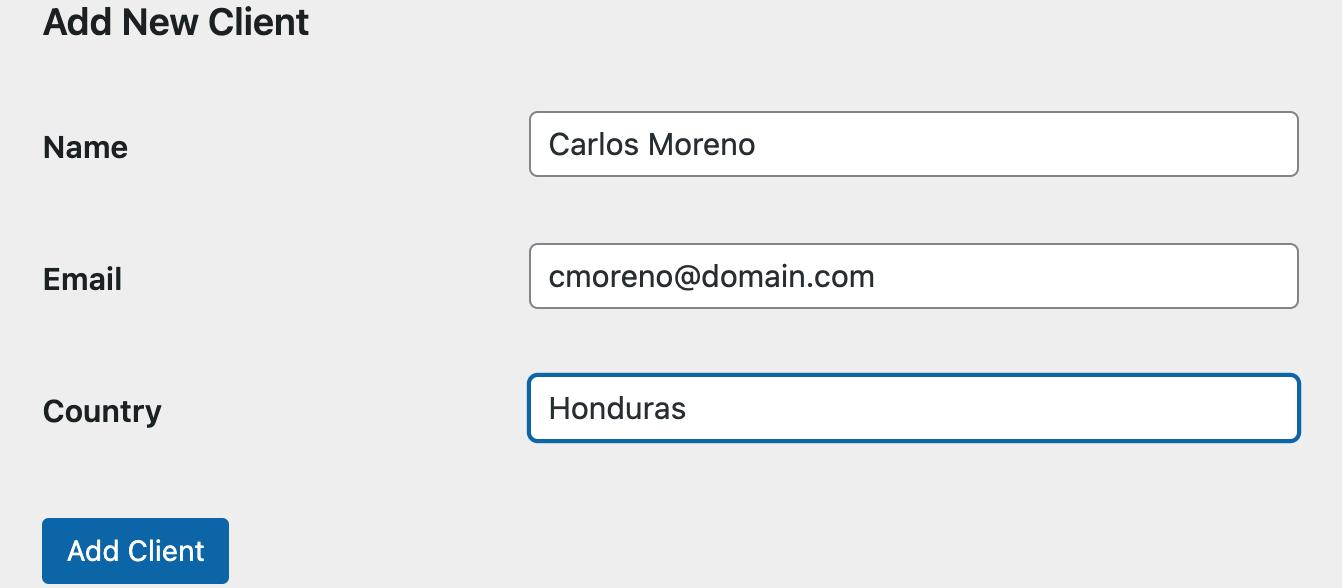
Task: Click the word Client in the heading
Action: point(264,22)
